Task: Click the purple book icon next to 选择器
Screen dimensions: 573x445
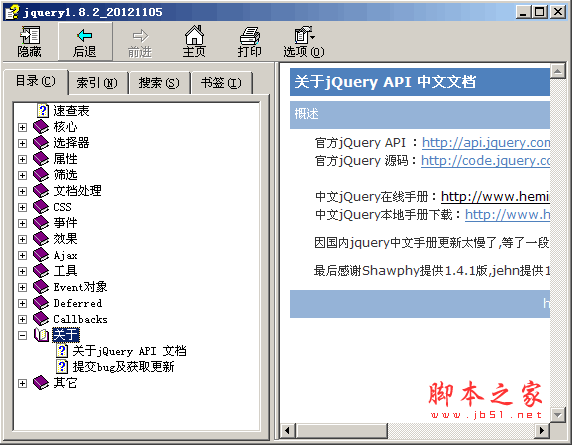Action: pyautogui.click(x=41, y=142)
